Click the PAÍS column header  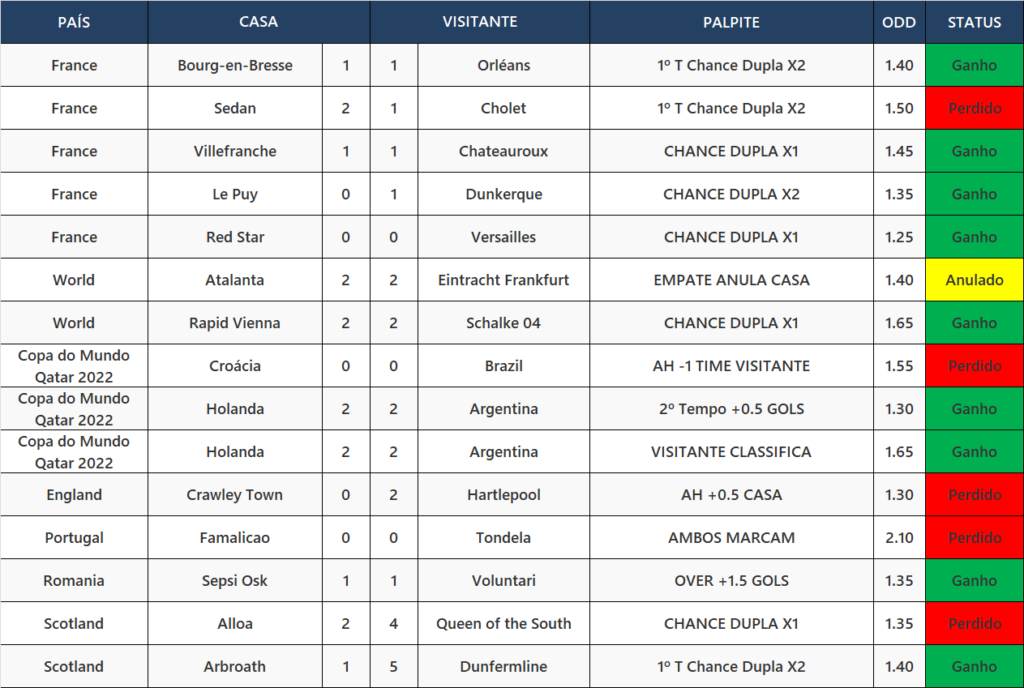click(x=74, y=22)
